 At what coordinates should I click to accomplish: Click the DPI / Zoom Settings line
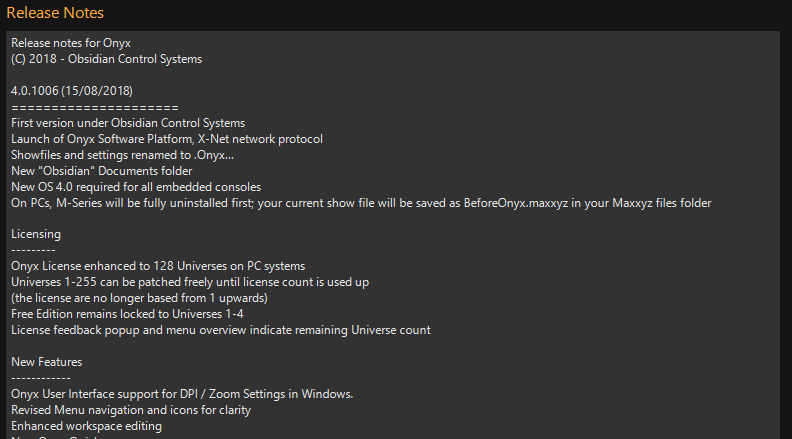(182, 394)
